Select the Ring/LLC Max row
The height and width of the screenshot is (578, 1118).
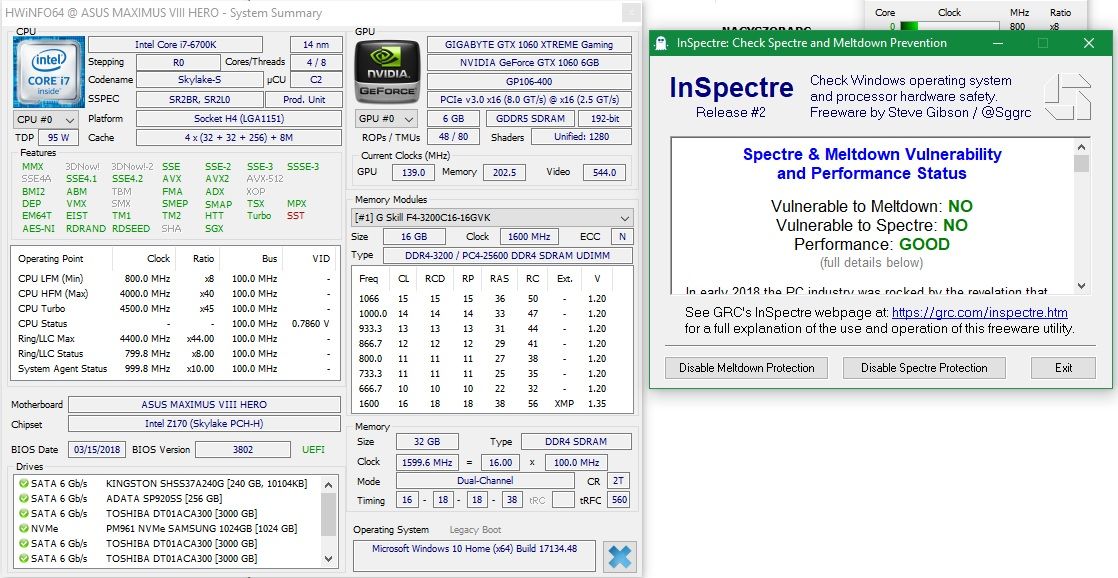(175, 339)
